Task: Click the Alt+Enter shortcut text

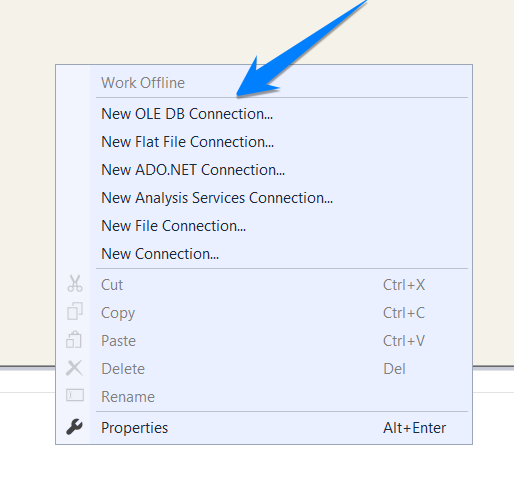Action: [414, 428]
